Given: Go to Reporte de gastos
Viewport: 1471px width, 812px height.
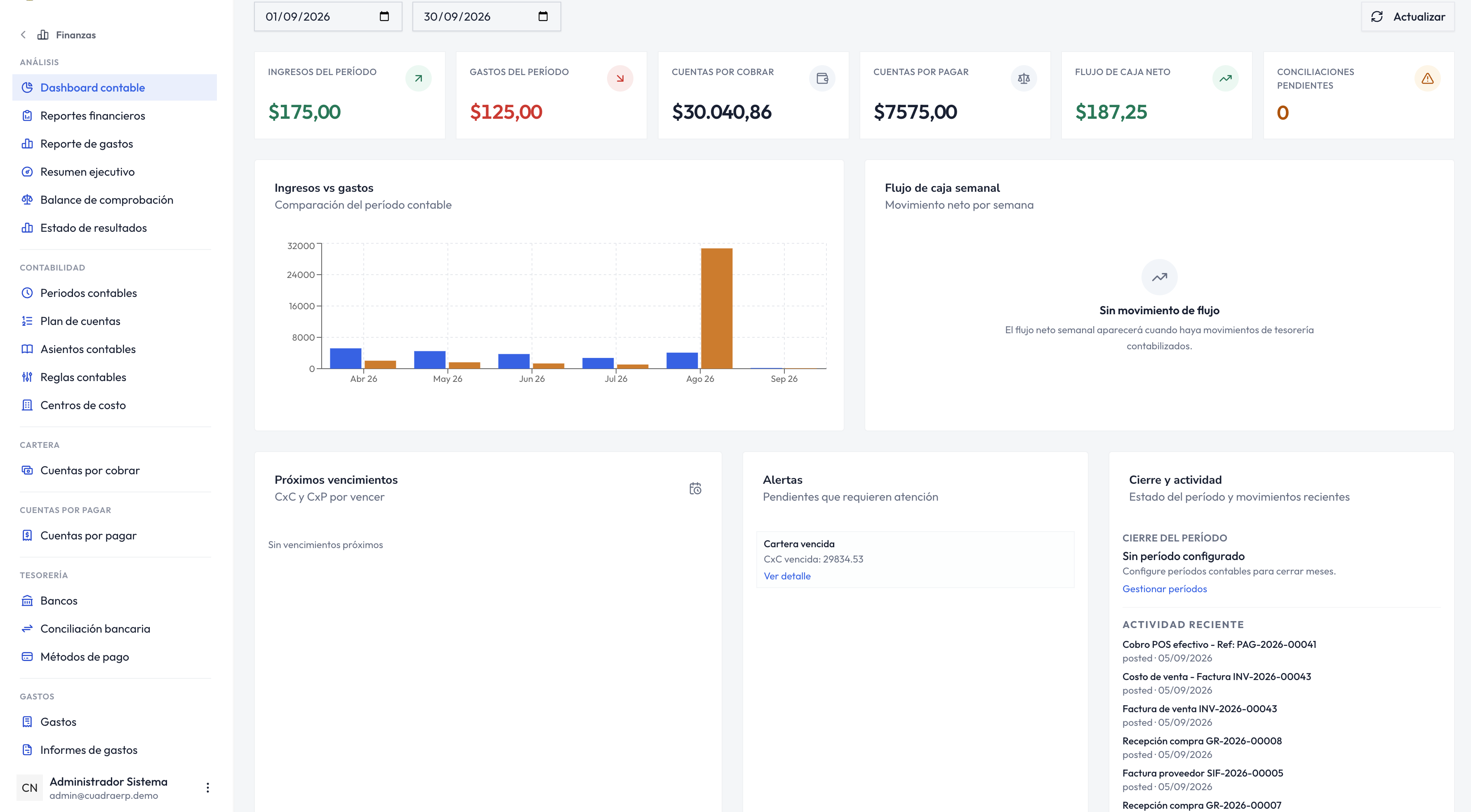Looking at the screenshot, I should click(x=114, y=144).
